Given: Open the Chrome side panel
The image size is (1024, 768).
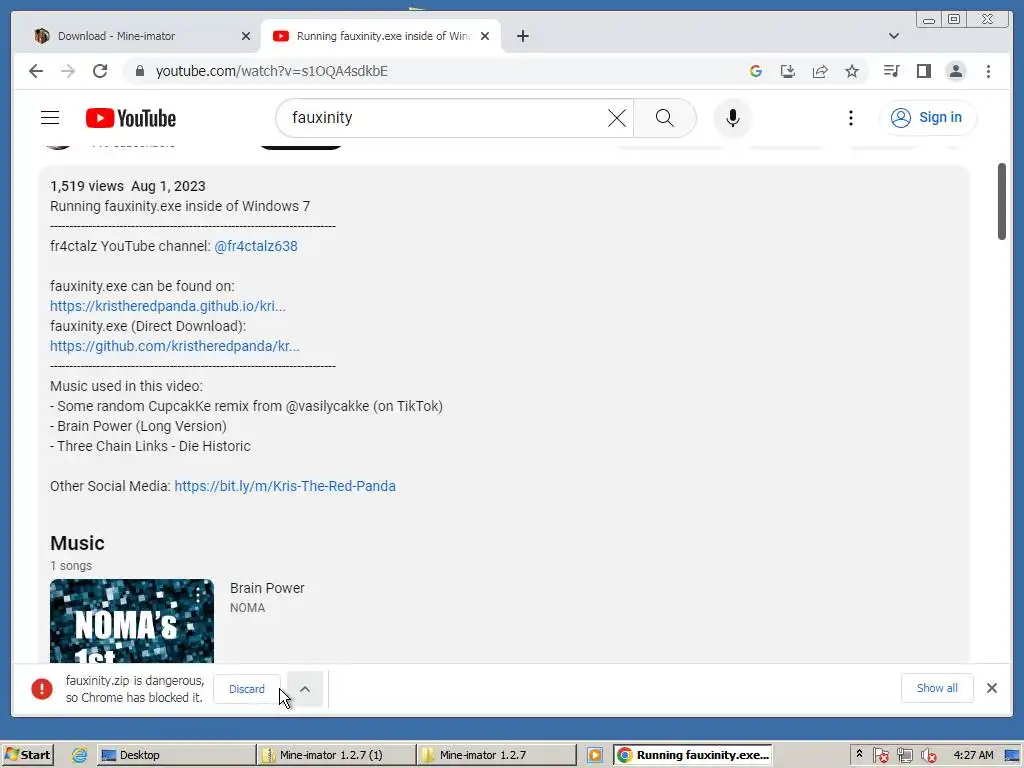Looking at the screenshot, I should 923,71.
